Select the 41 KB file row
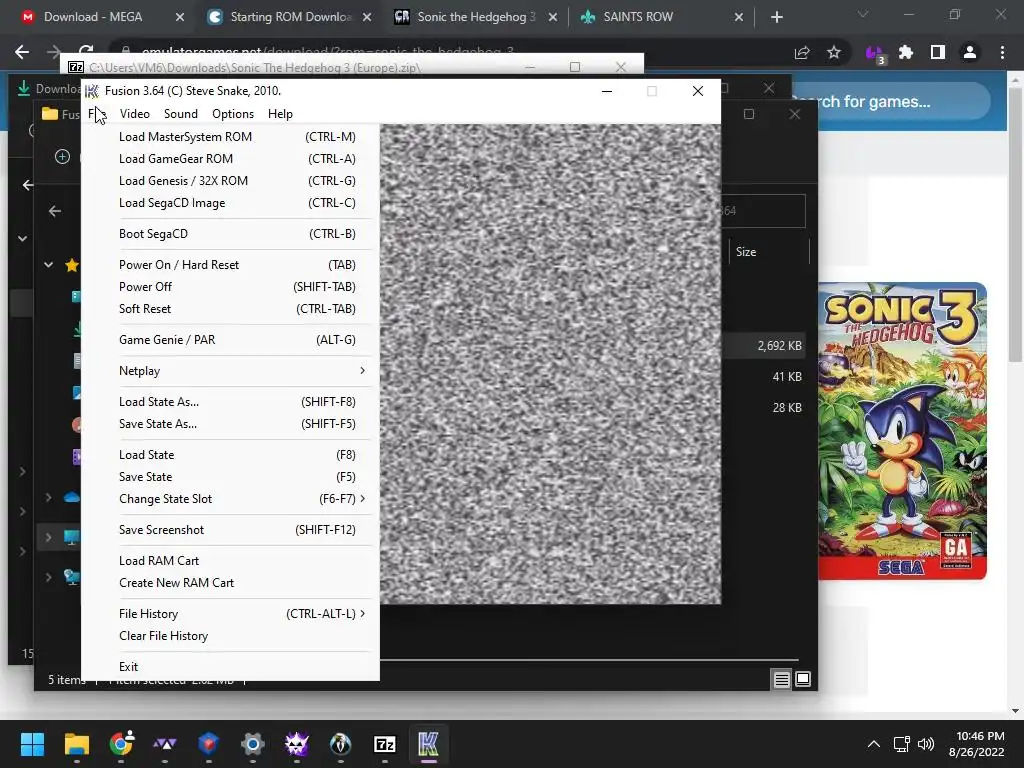This screenshot has width=1024, height=768. point(764,376)
